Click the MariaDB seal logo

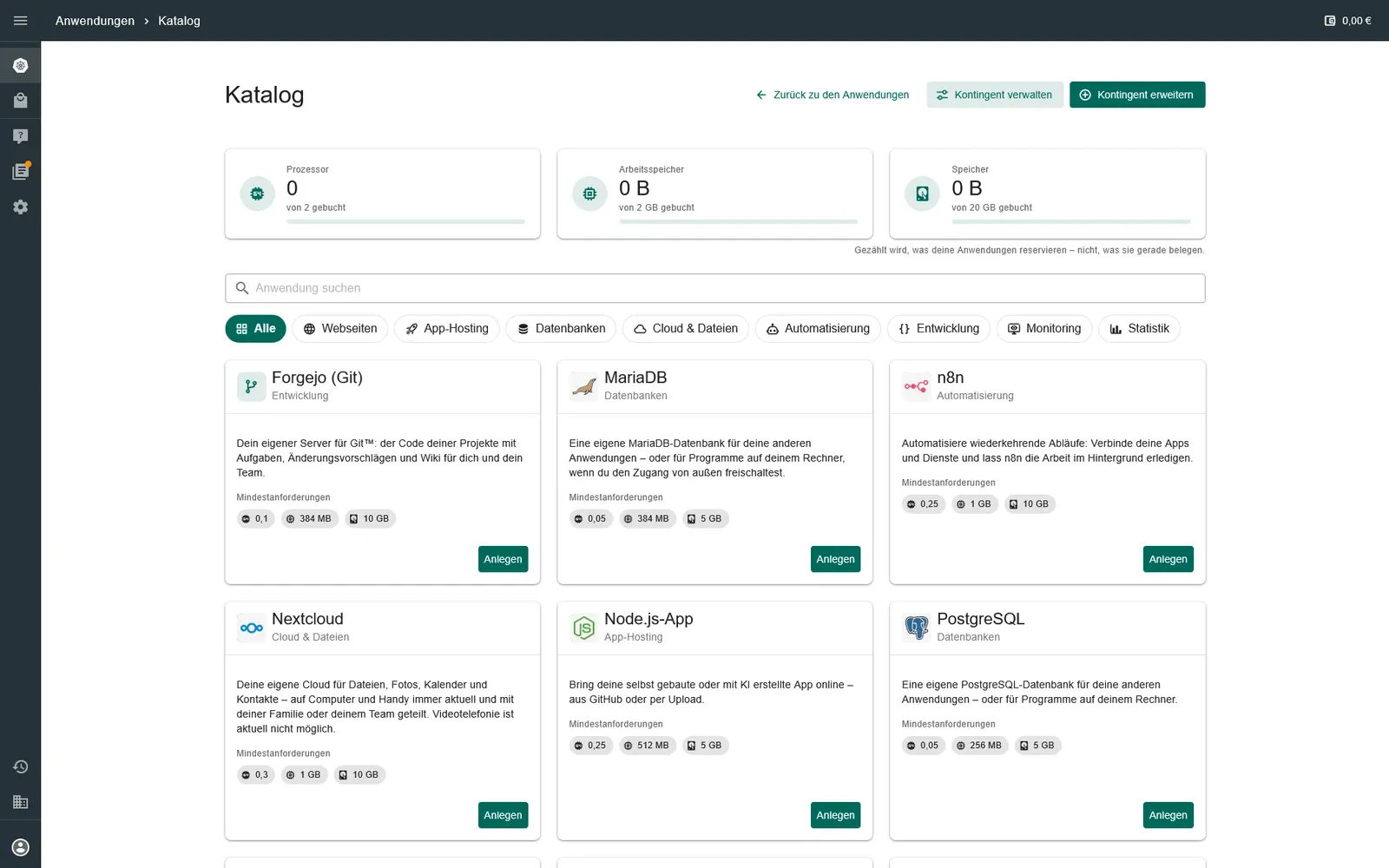(x=583, y=386)
